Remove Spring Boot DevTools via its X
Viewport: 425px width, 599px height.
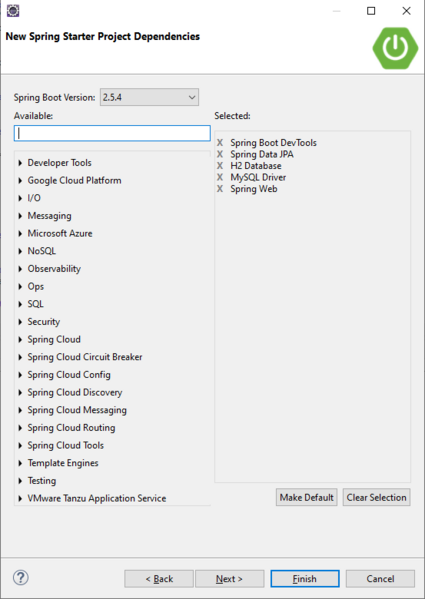pos(220,143)
